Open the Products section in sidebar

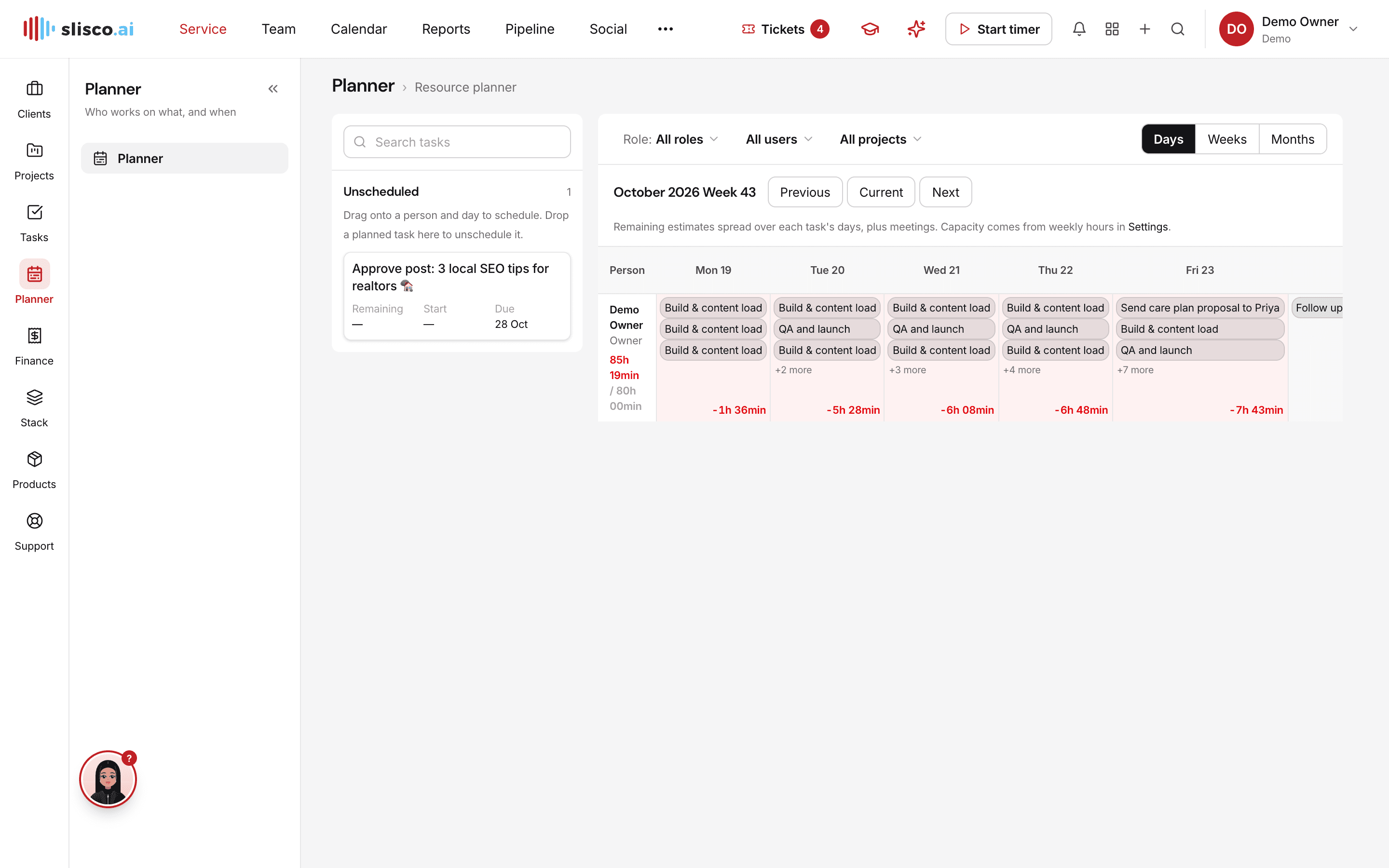pyautogui.click(x=34, y=470)
